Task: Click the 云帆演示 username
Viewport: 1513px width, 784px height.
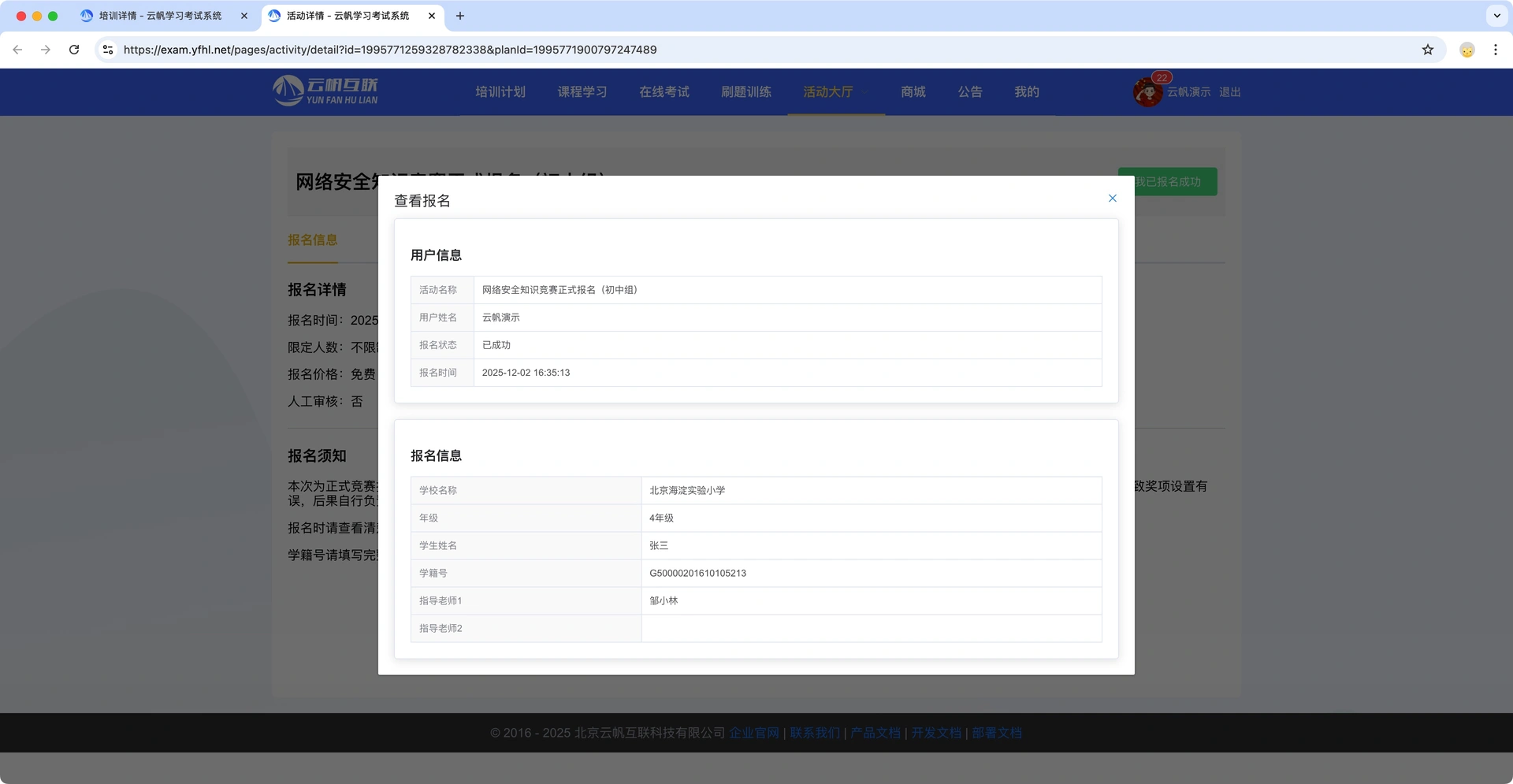Action: pos(1188,92)
